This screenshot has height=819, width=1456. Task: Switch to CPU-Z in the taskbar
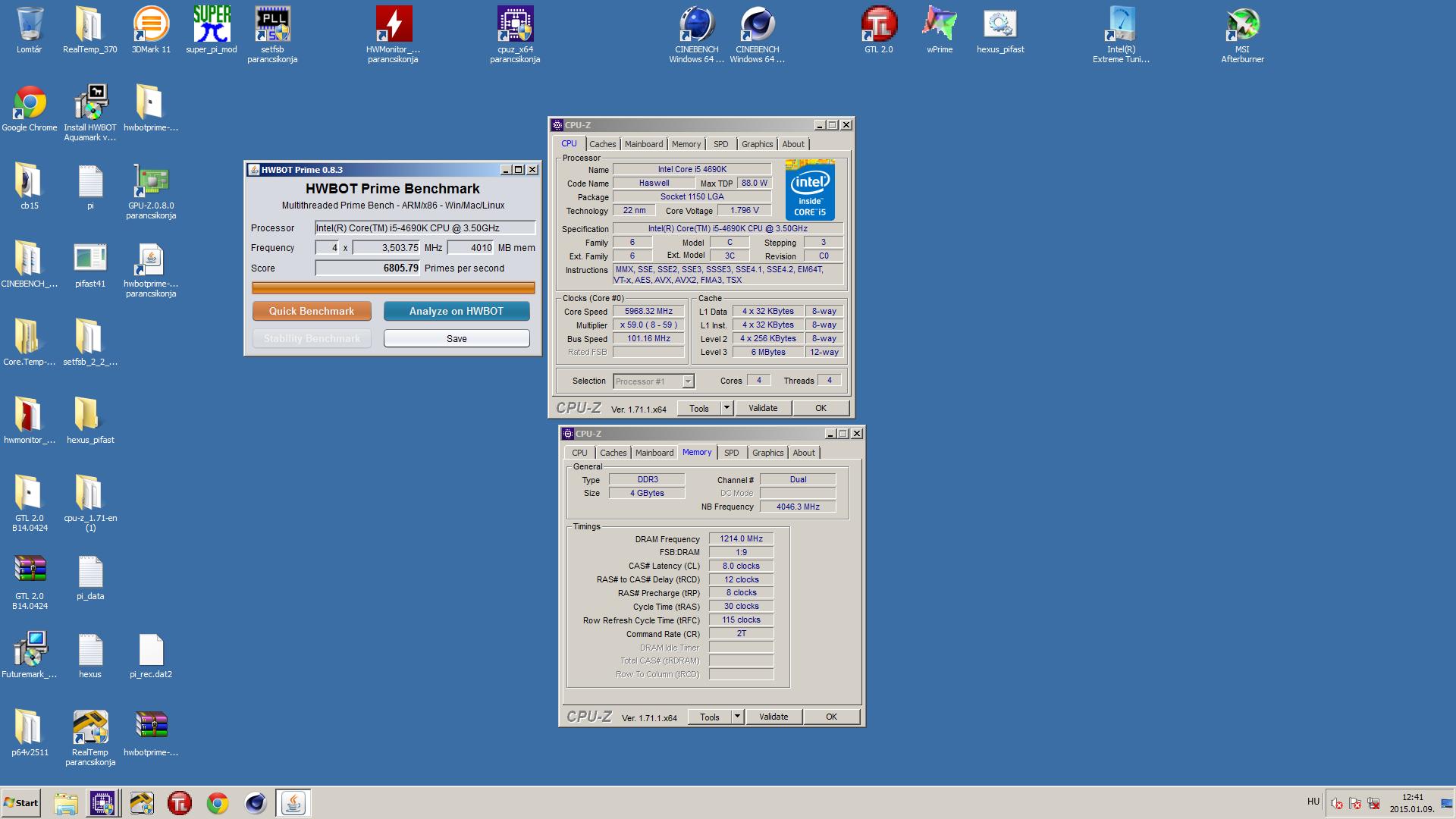pos(102,803)
